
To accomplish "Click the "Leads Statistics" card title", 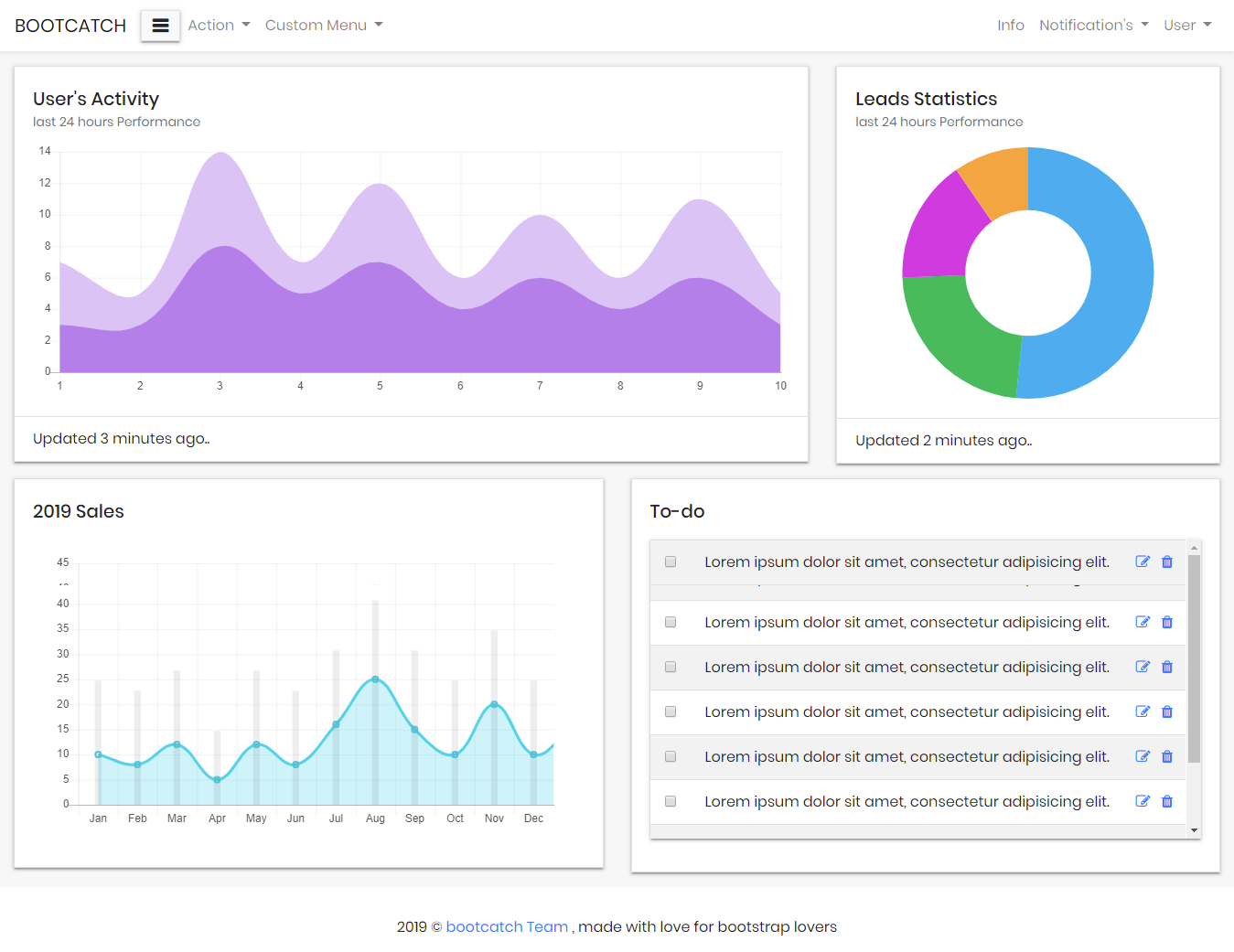I will [926, 99].
